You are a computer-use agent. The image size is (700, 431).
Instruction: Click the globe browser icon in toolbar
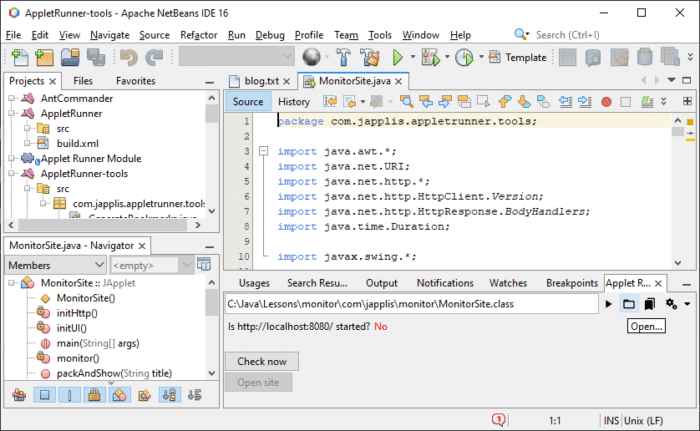311,57
